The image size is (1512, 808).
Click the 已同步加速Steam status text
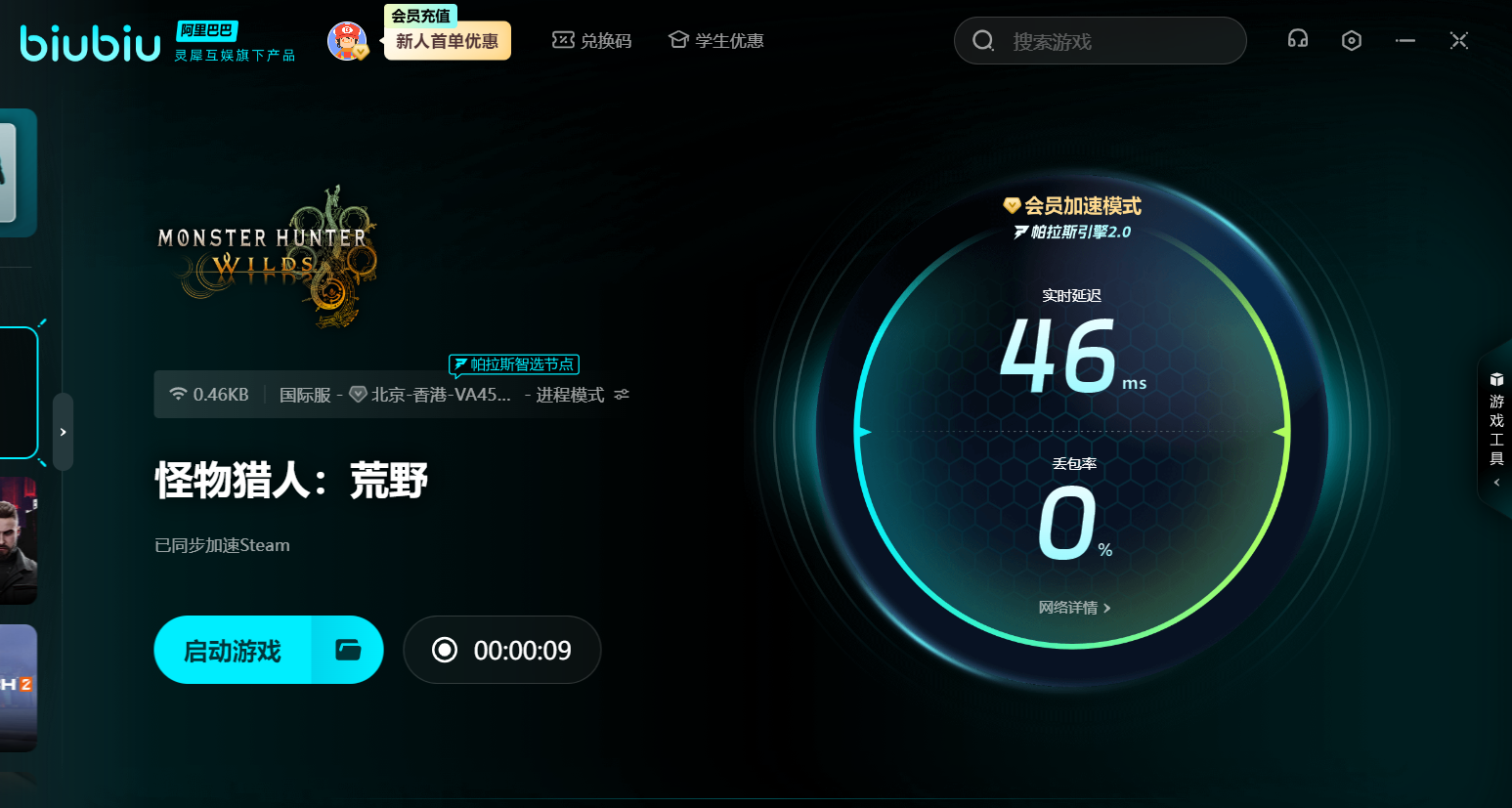(222, 545)
